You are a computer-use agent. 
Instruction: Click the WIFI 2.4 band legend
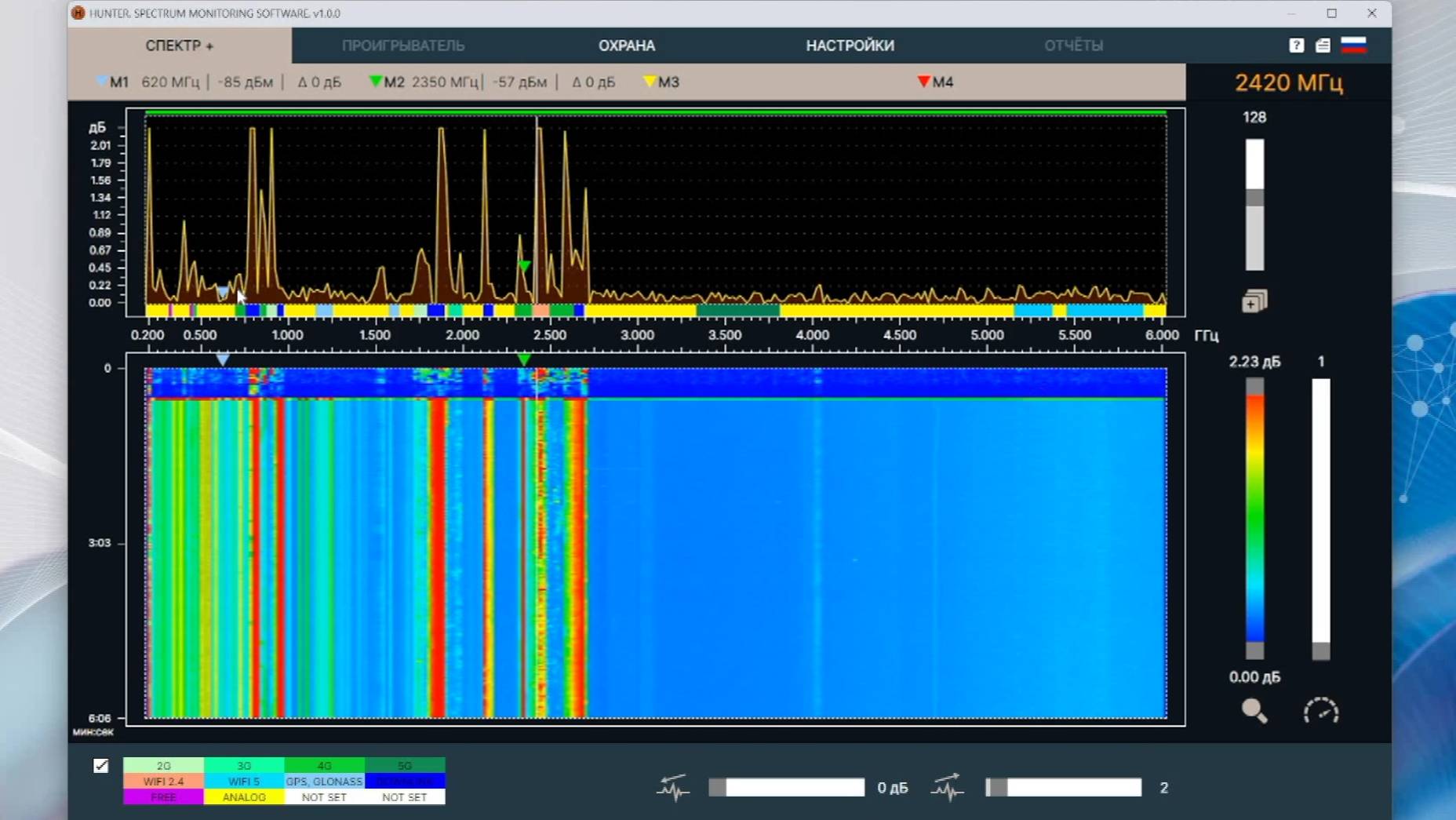pos(163,782)
